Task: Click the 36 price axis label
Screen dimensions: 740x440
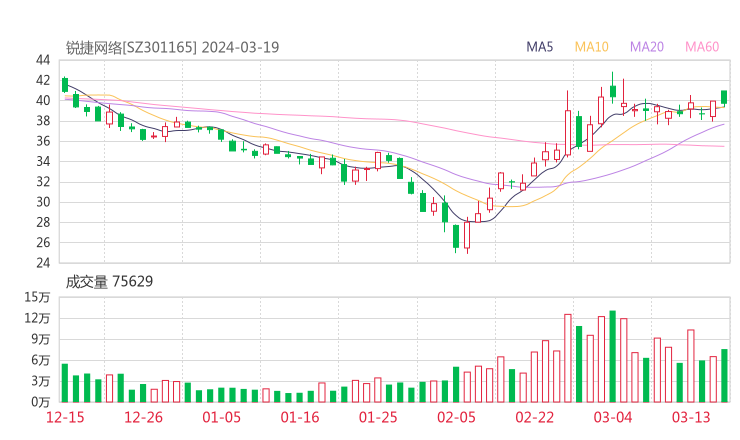Action: tap(43, 141)
